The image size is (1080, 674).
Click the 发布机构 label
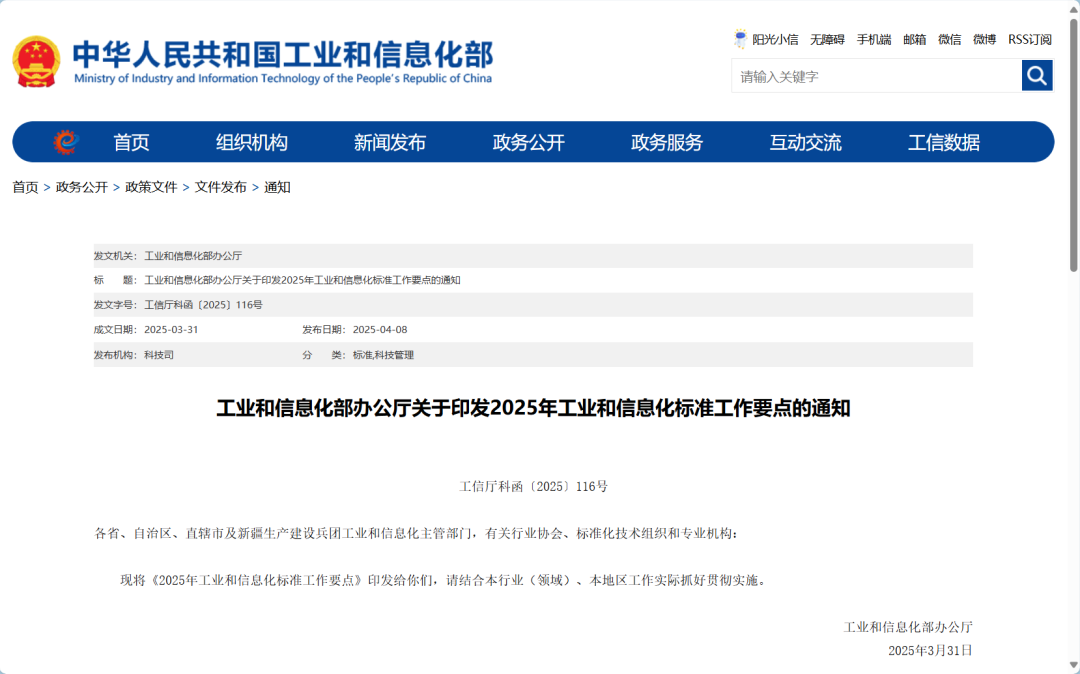point(116,355)
